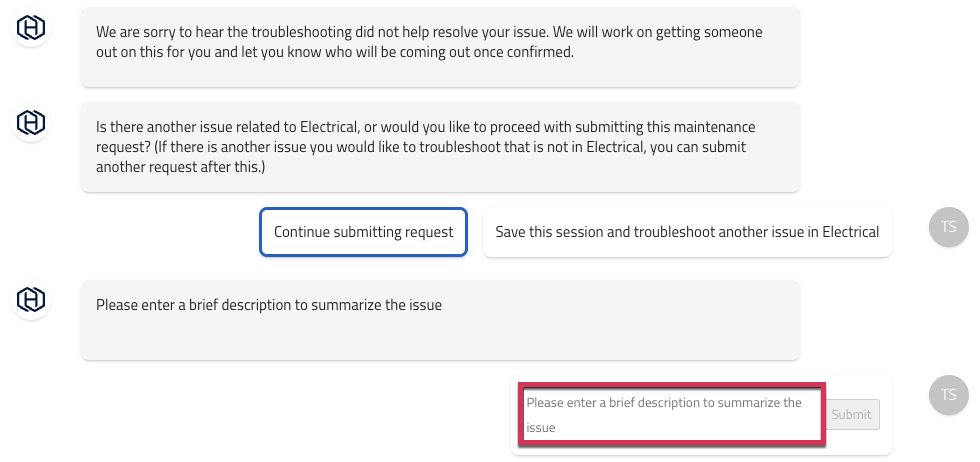Viewport: 980px width, 462px height.
Task: Choose Continue submitting request
Action: coord(363,232)
